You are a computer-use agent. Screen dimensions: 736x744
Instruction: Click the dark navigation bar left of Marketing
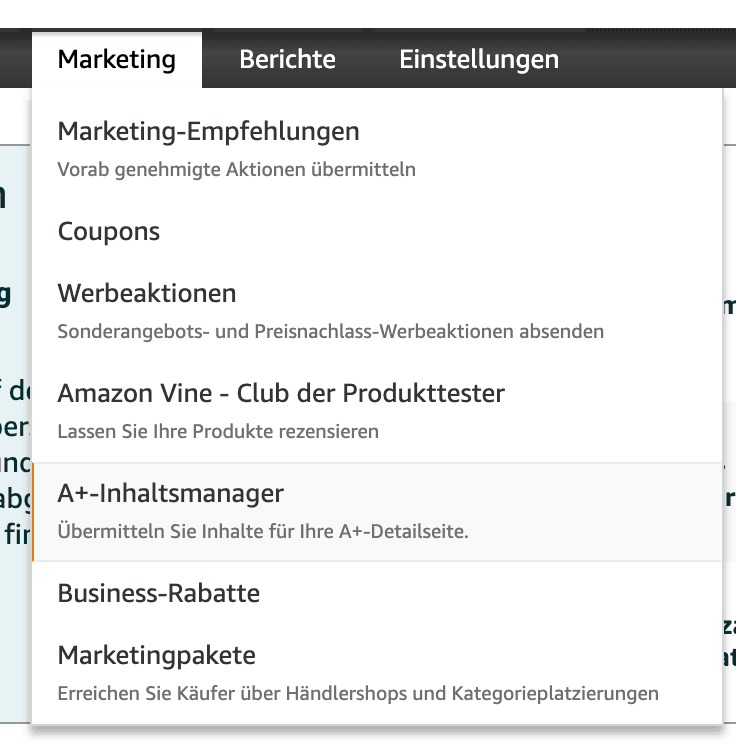(15, 60)
